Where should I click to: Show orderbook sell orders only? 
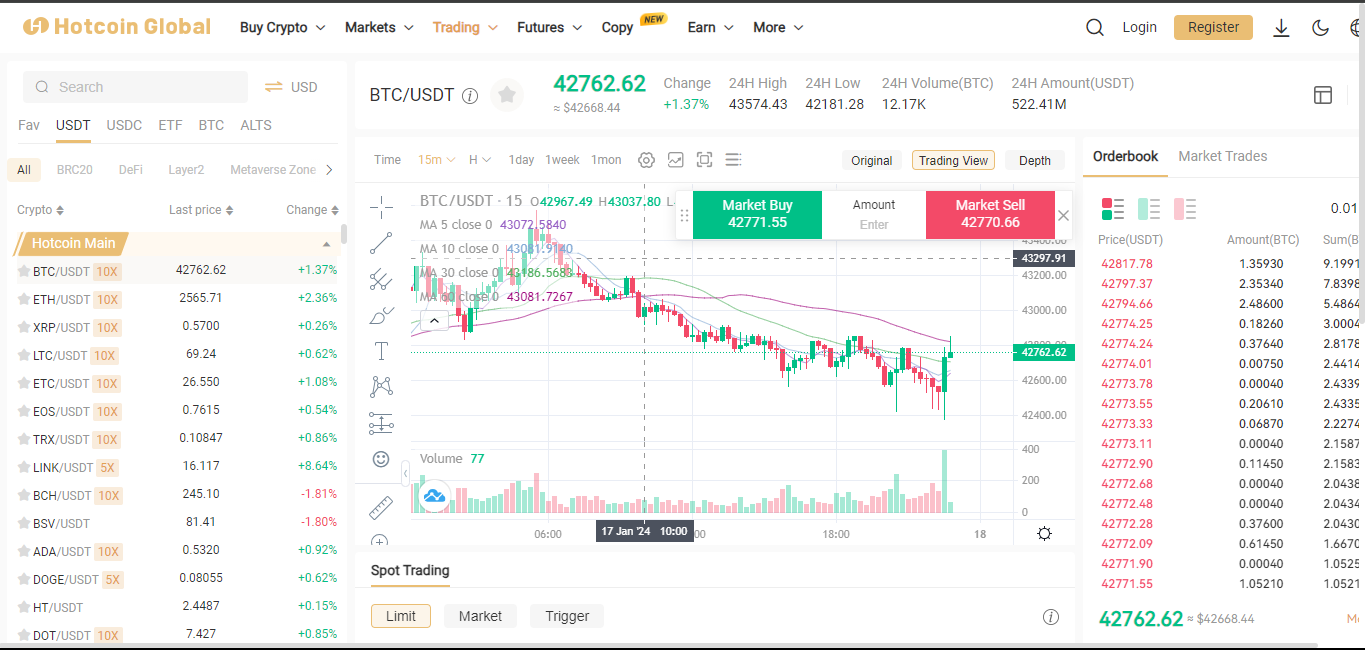(1185, 209)
